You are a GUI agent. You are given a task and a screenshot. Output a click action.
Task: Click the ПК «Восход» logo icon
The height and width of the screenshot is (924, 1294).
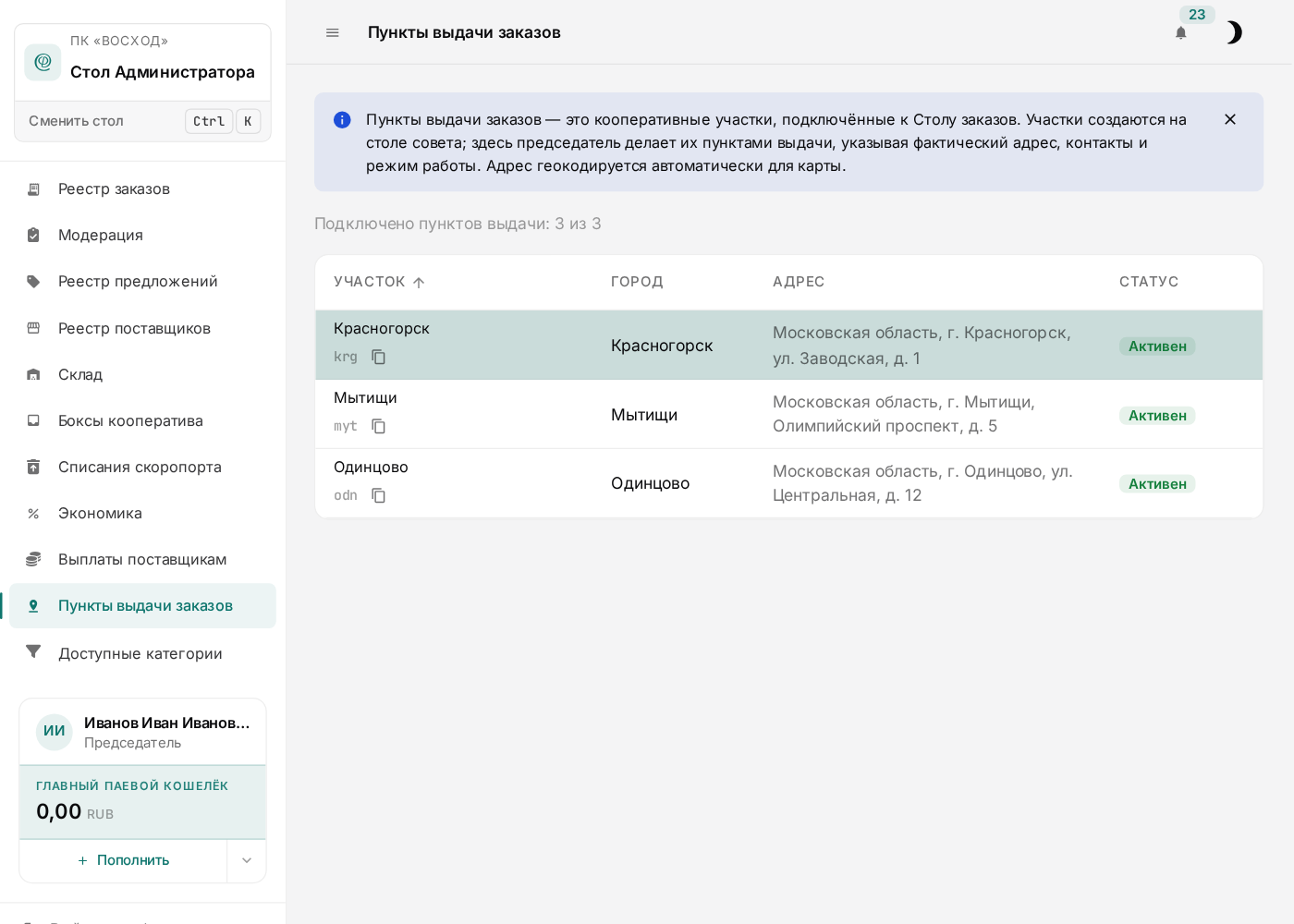click(43, 62)
